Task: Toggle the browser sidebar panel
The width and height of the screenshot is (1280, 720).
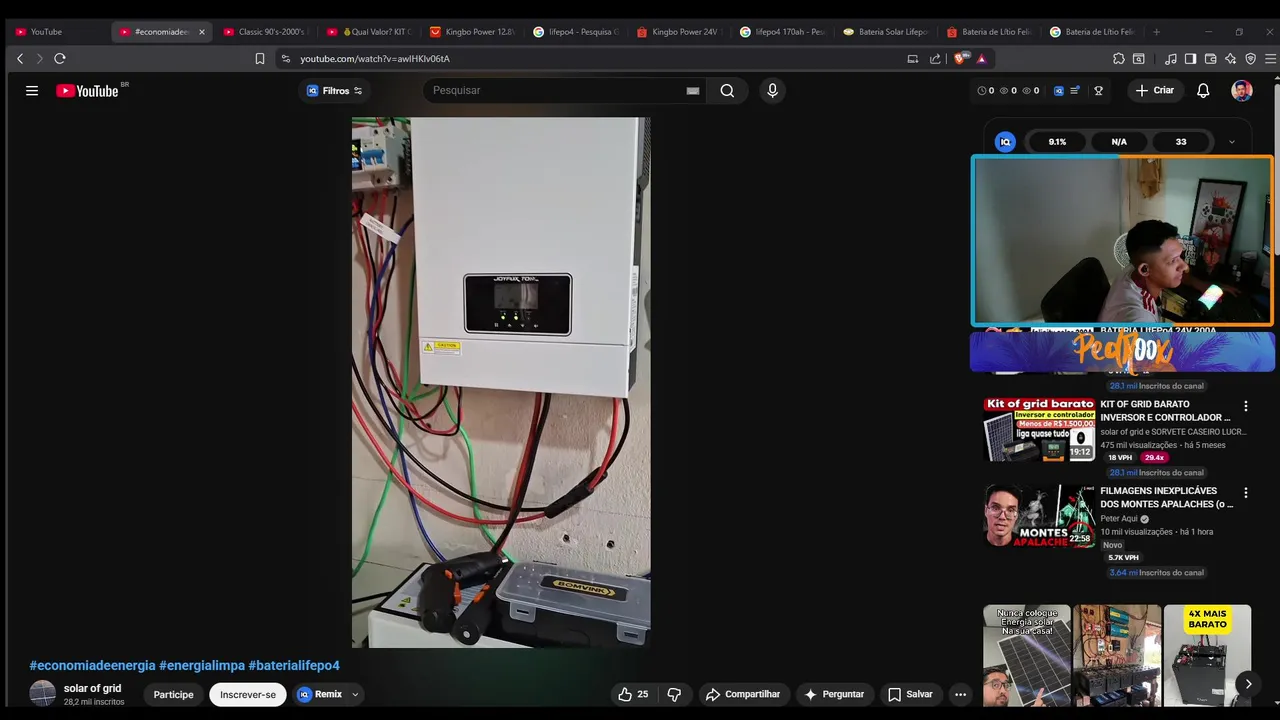Action: pos(1190,59)
